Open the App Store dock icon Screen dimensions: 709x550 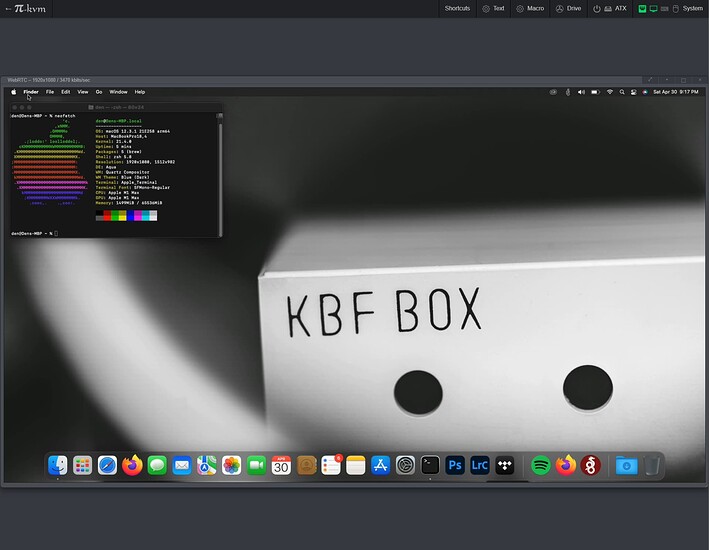click(380, 465)
